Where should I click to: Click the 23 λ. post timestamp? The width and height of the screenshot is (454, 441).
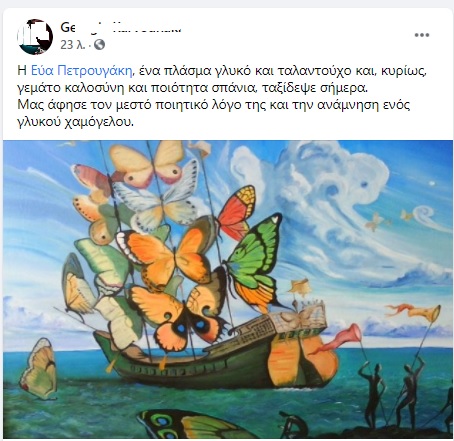(72, 45)
